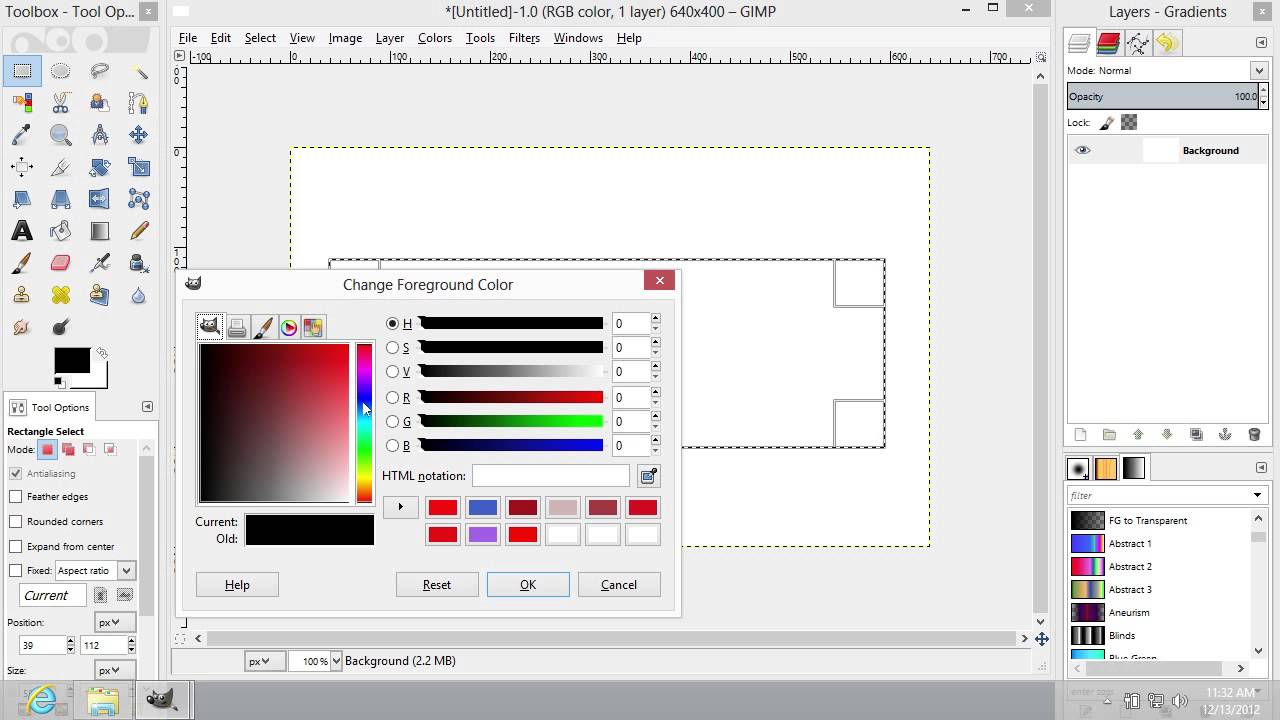Confirm the color with OK button
Viewport: 1280px width, 720px height.
(528, 585)
